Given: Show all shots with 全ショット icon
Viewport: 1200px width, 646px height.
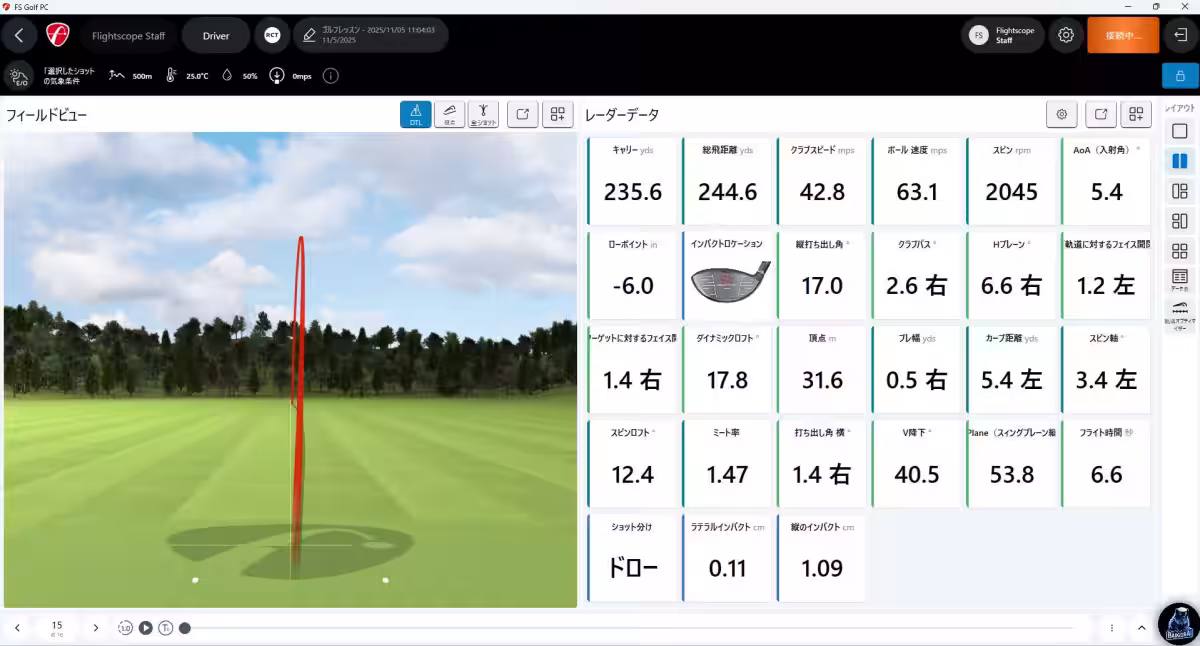Looking at the screenshot, I should 483,114.
